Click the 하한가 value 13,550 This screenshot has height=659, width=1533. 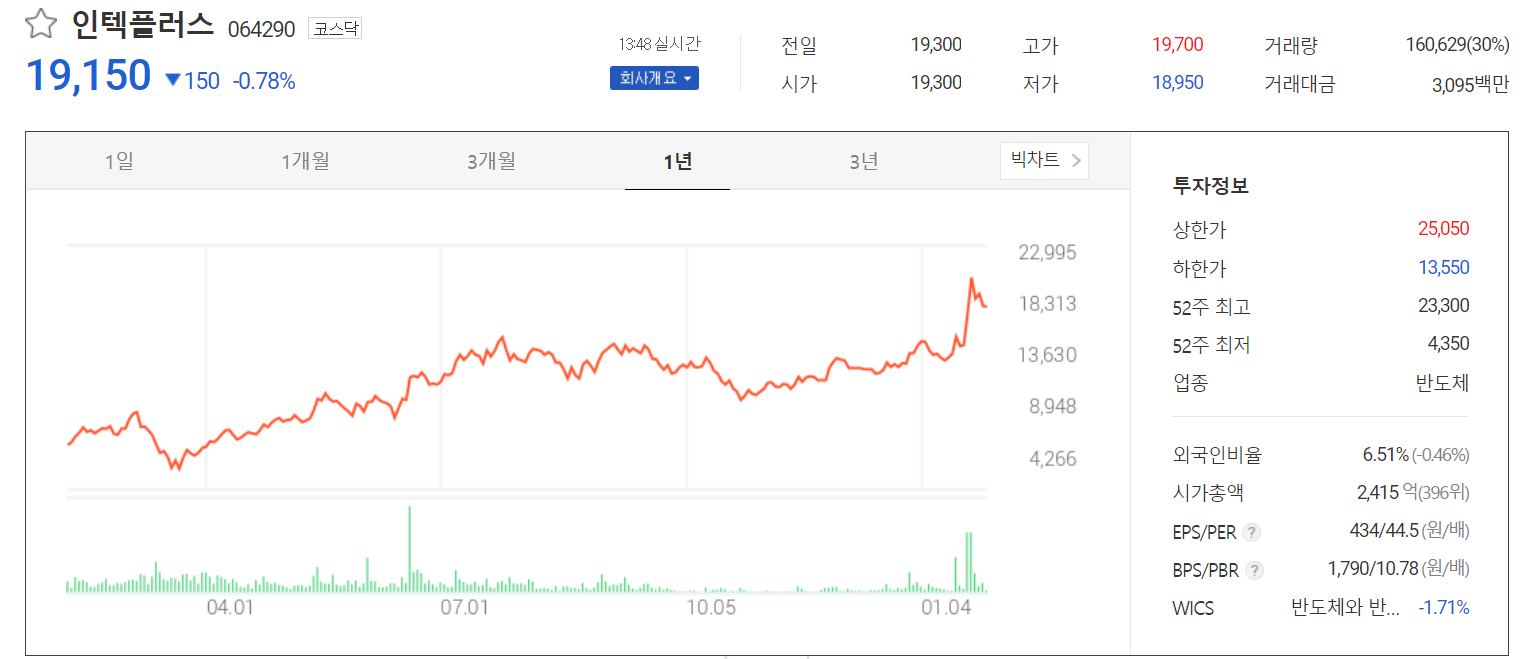[x=1443, y=267]
